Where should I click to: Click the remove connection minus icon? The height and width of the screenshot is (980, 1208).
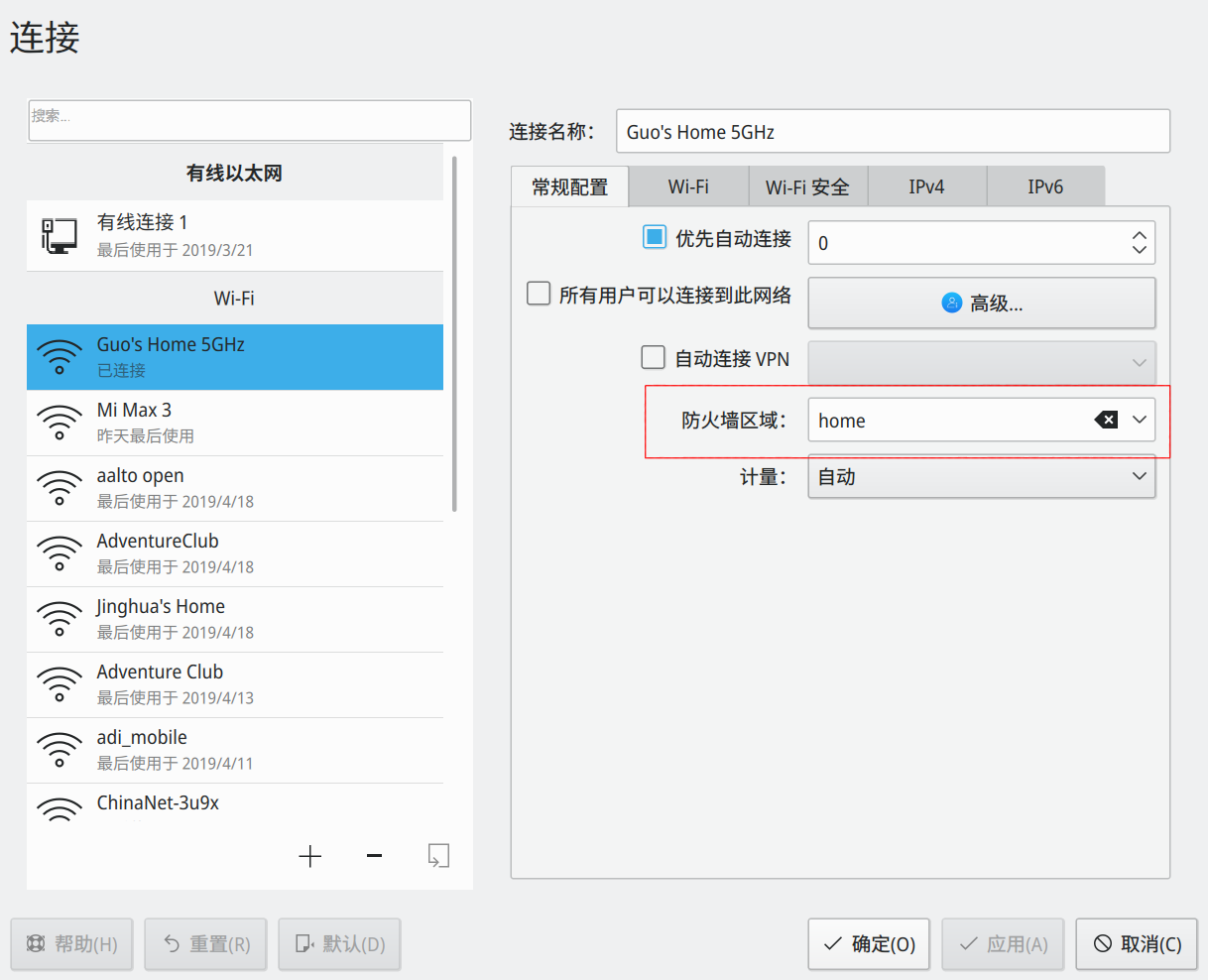pos(373,855)
